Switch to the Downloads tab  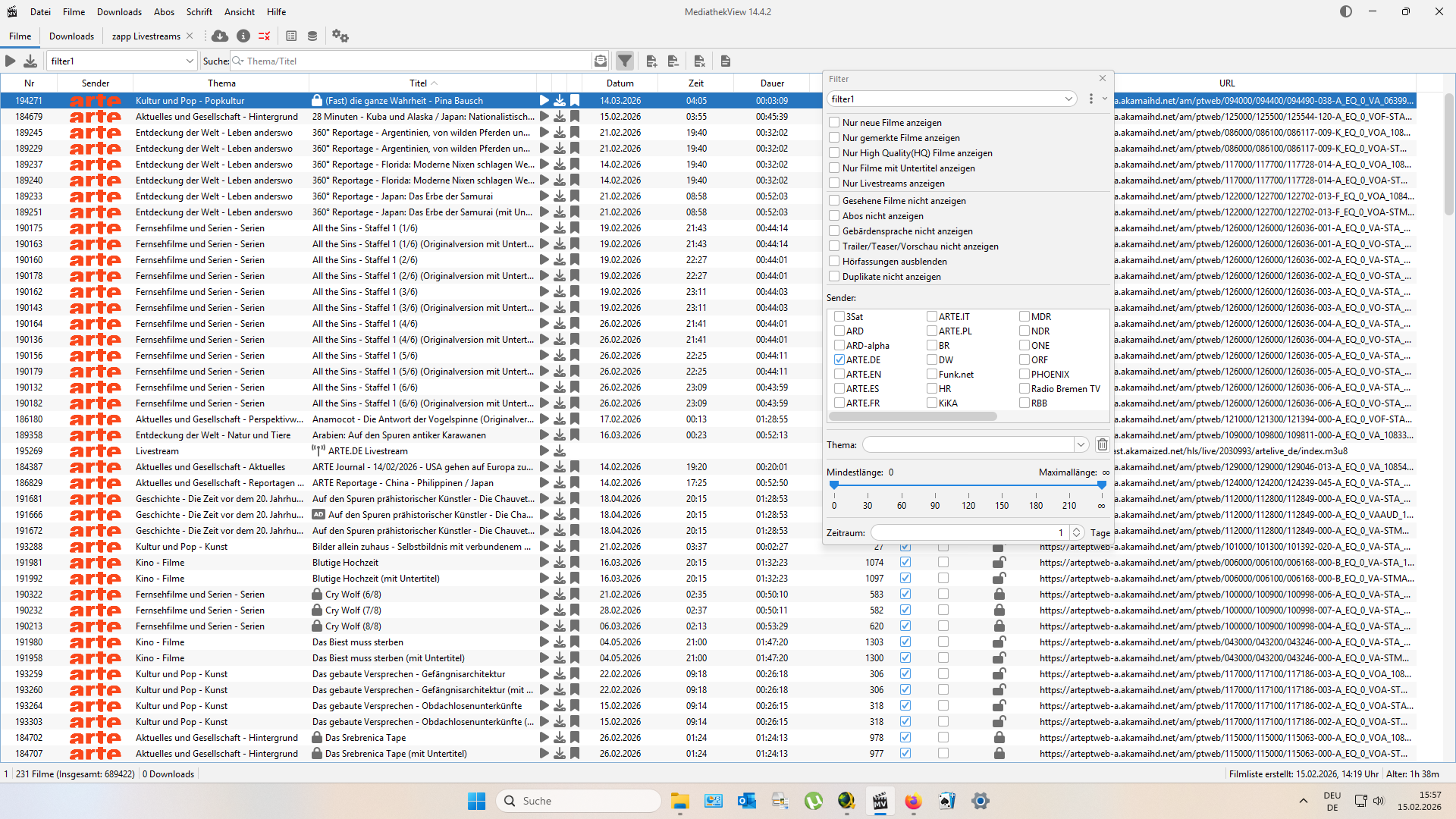click(71, 36)
